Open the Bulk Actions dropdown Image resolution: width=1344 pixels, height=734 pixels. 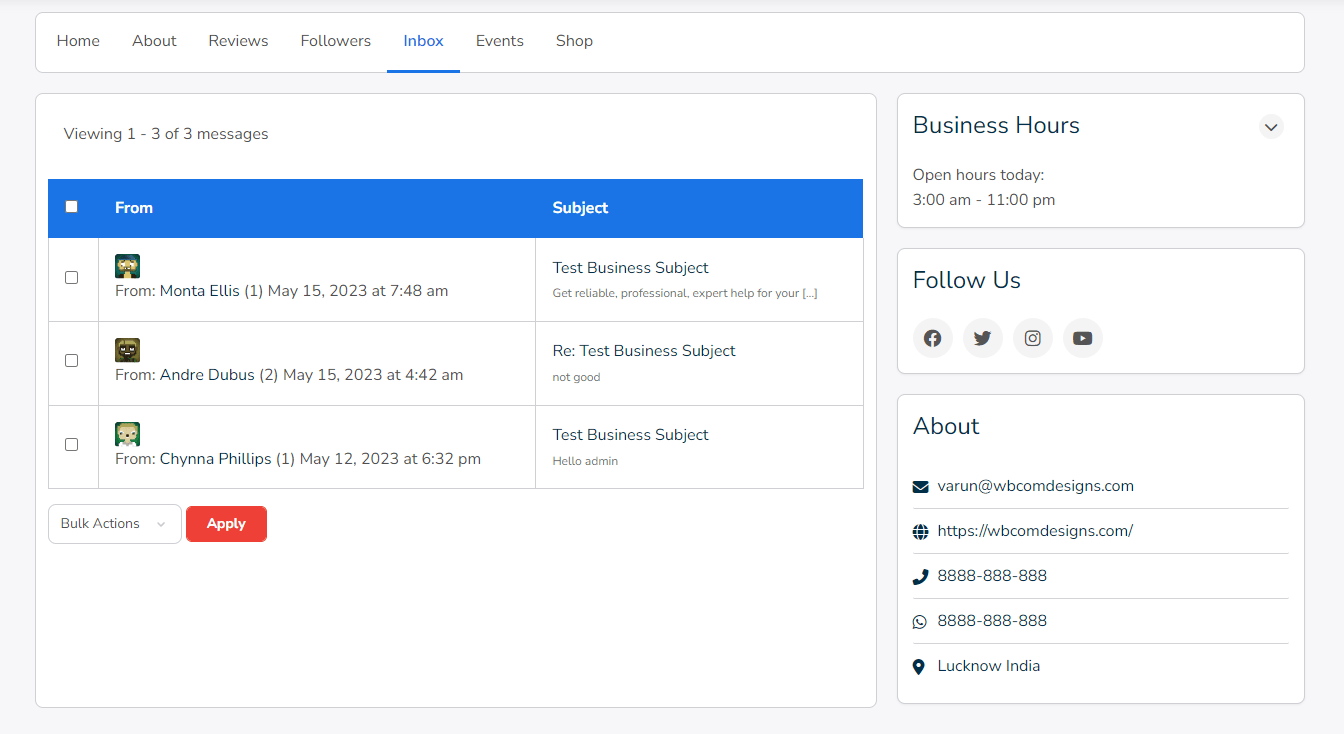point(114,524)
